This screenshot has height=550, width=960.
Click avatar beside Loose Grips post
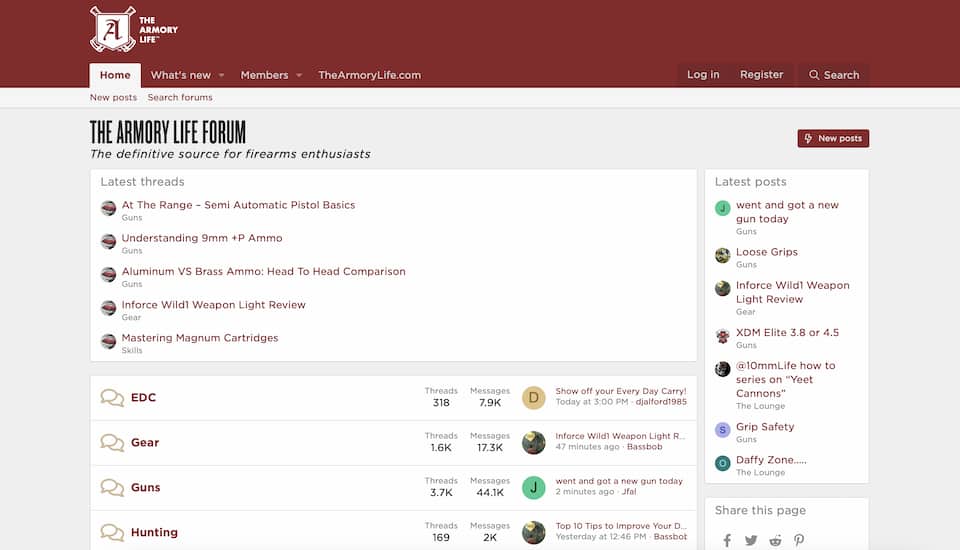[x=722, y=255]
